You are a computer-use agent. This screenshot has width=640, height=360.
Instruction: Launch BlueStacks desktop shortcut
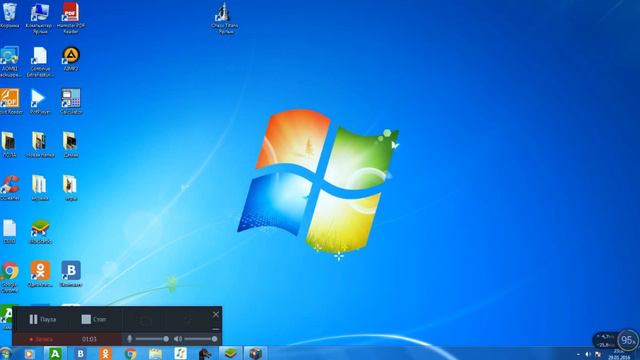(40, 232)
